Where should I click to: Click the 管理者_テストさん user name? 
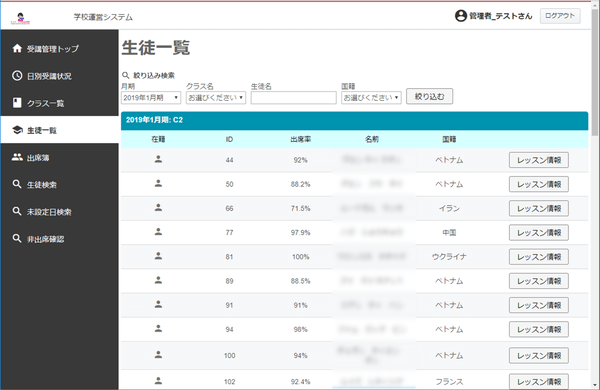click(x=501, y=16)
